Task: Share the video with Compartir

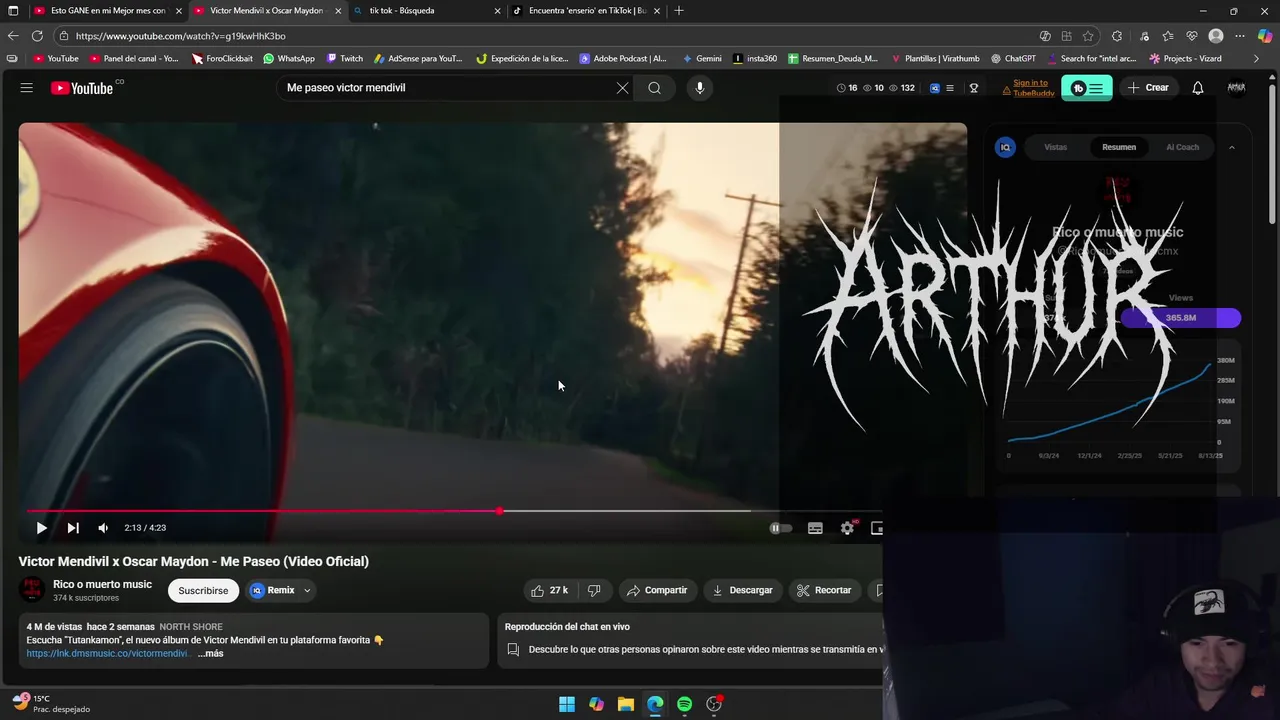Action: point(657,590)
